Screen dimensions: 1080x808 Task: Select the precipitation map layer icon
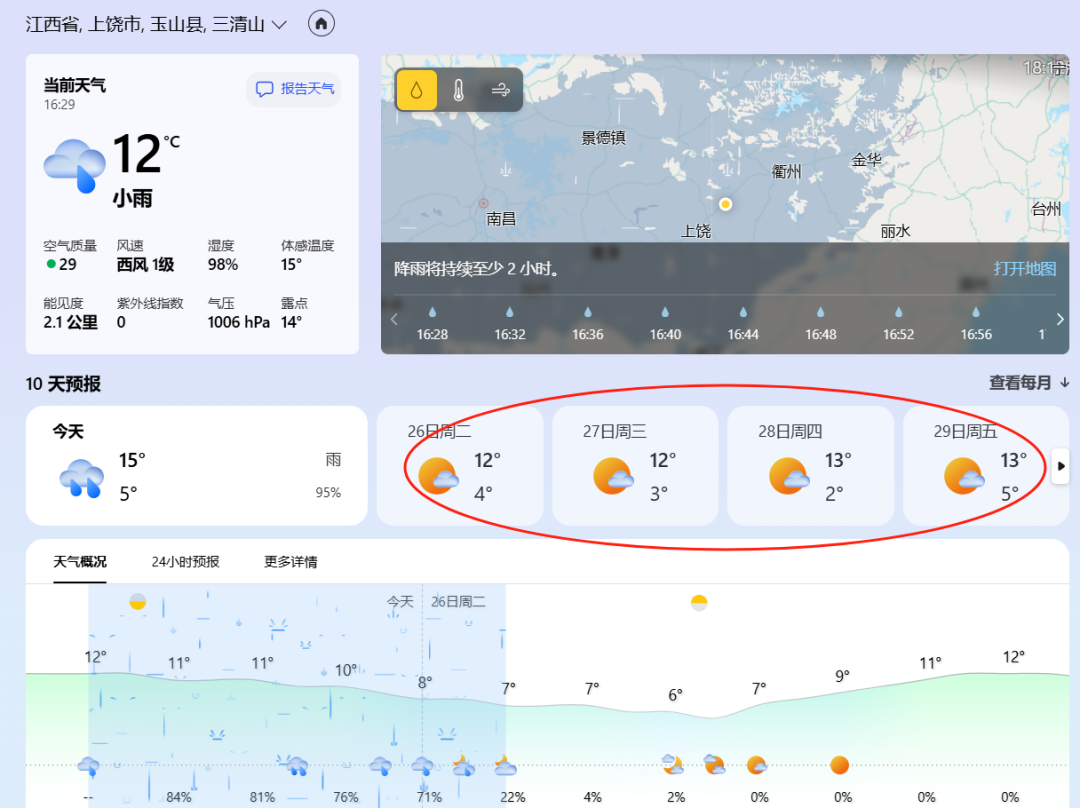417,91
